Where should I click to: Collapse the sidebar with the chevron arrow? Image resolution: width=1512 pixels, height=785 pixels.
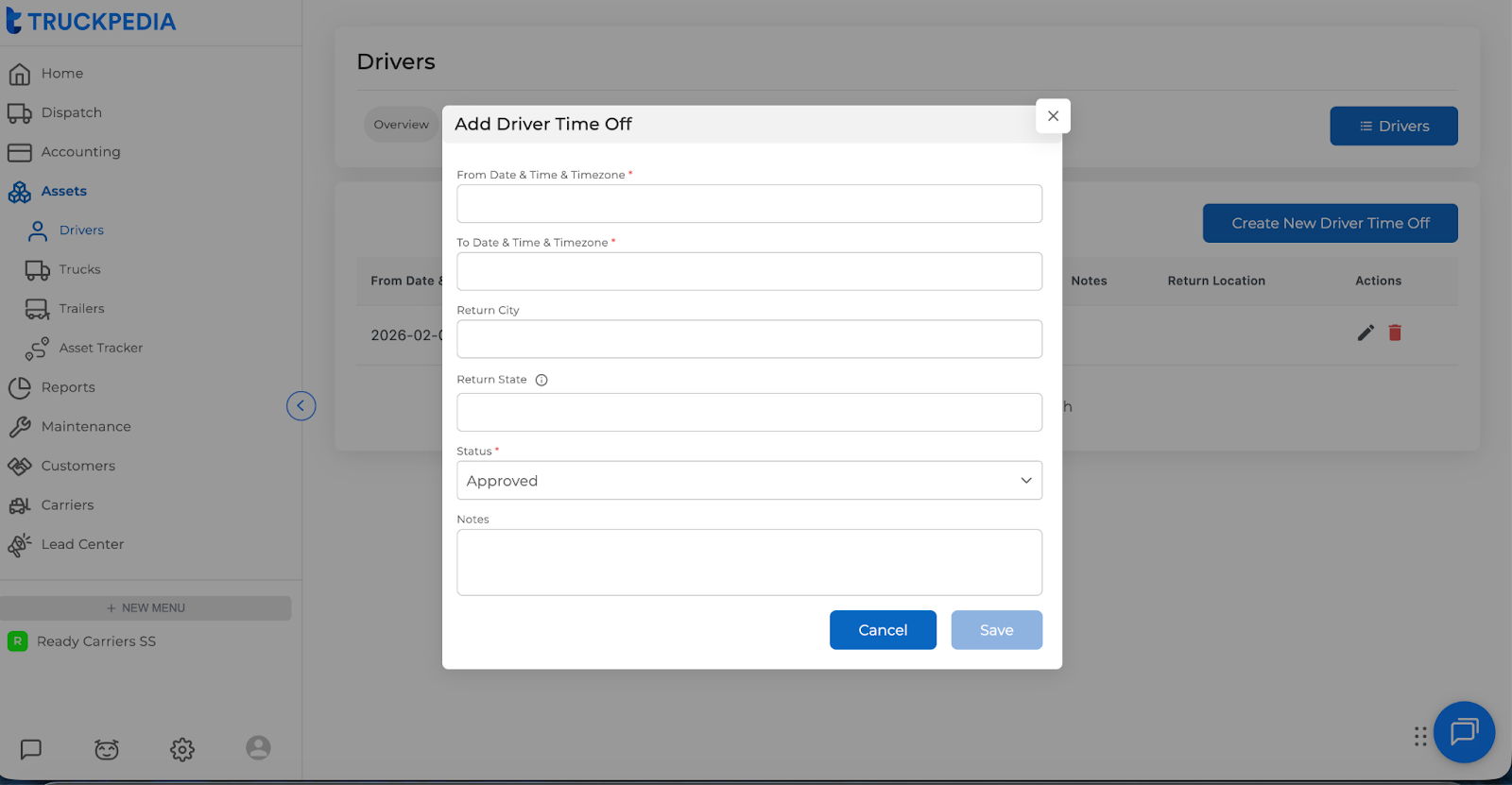[301, 406]
